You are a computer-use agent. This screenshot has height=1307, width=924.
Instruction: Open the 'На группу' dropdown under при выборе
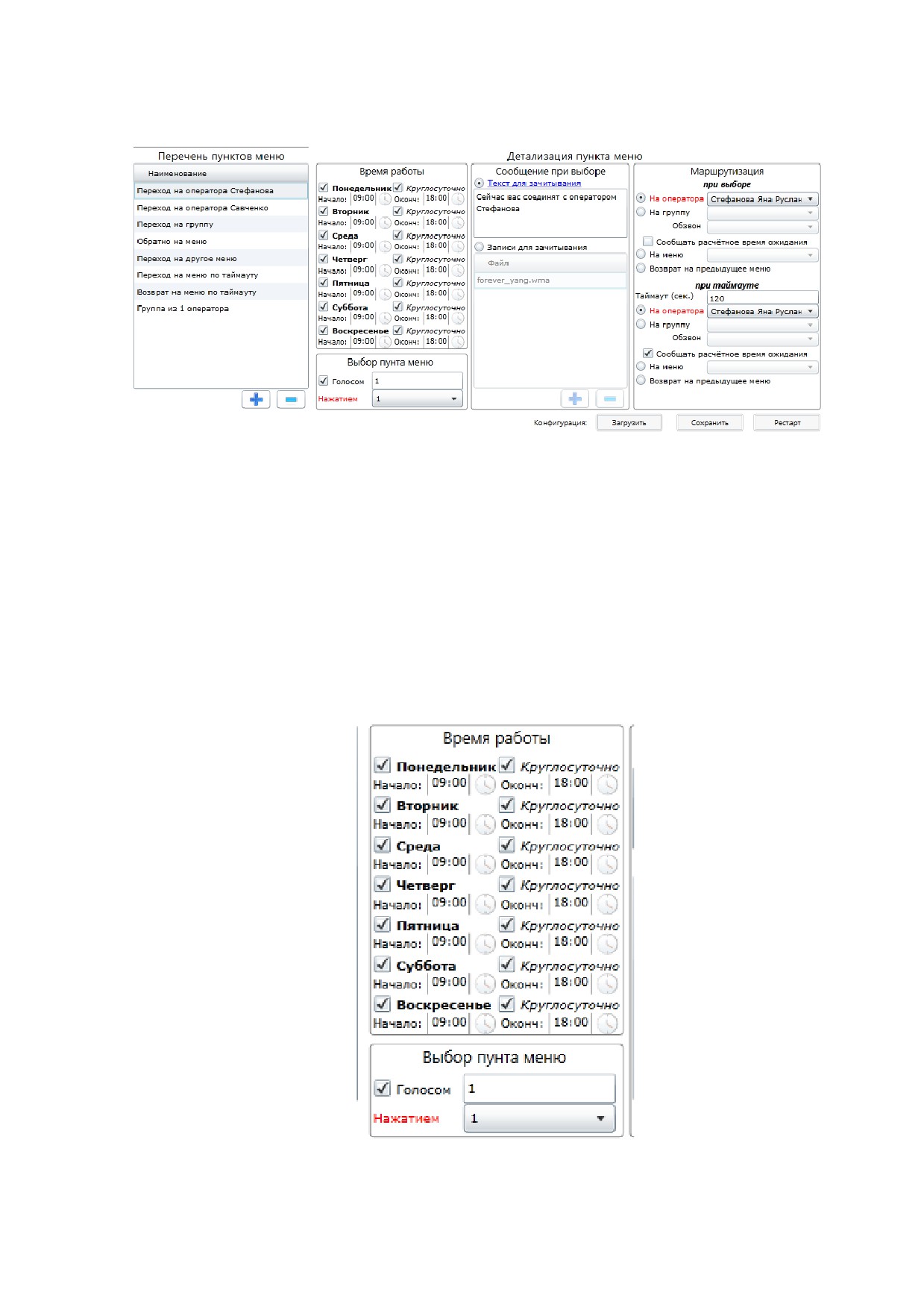pyautogui.click(x=763, y=213)
